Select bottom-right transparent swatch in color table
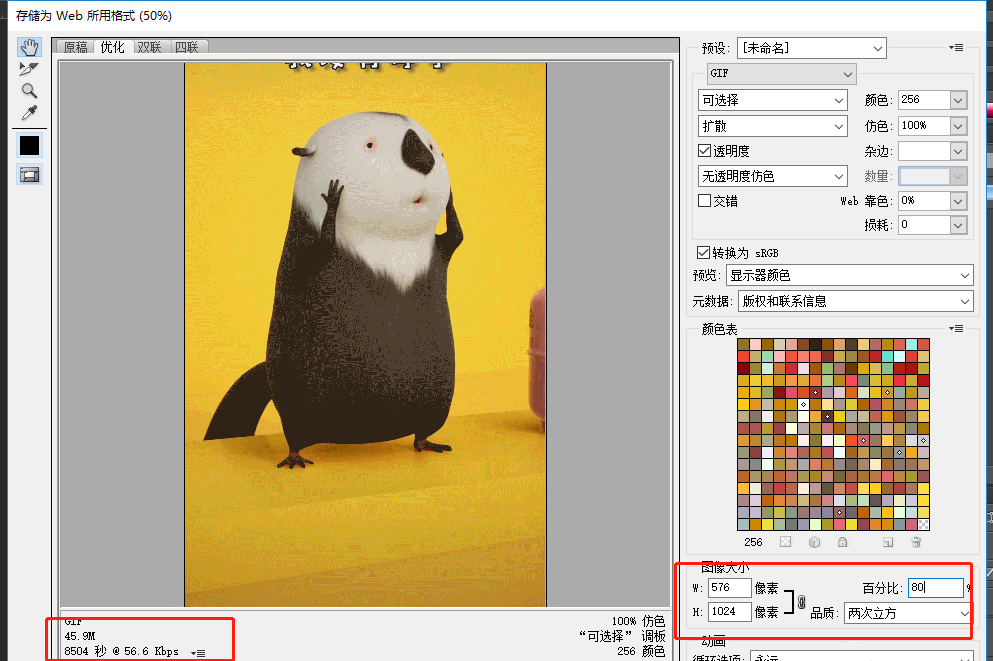This screenshot has width=993, height=661. click(923, 524)
